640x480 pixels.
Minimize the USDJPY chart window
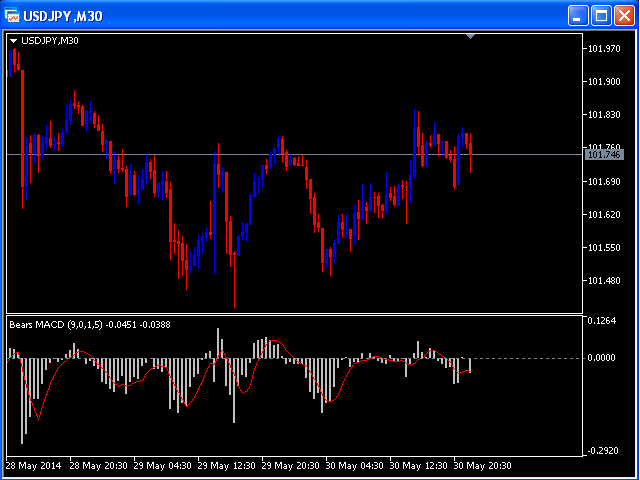[x=577, y=16]
